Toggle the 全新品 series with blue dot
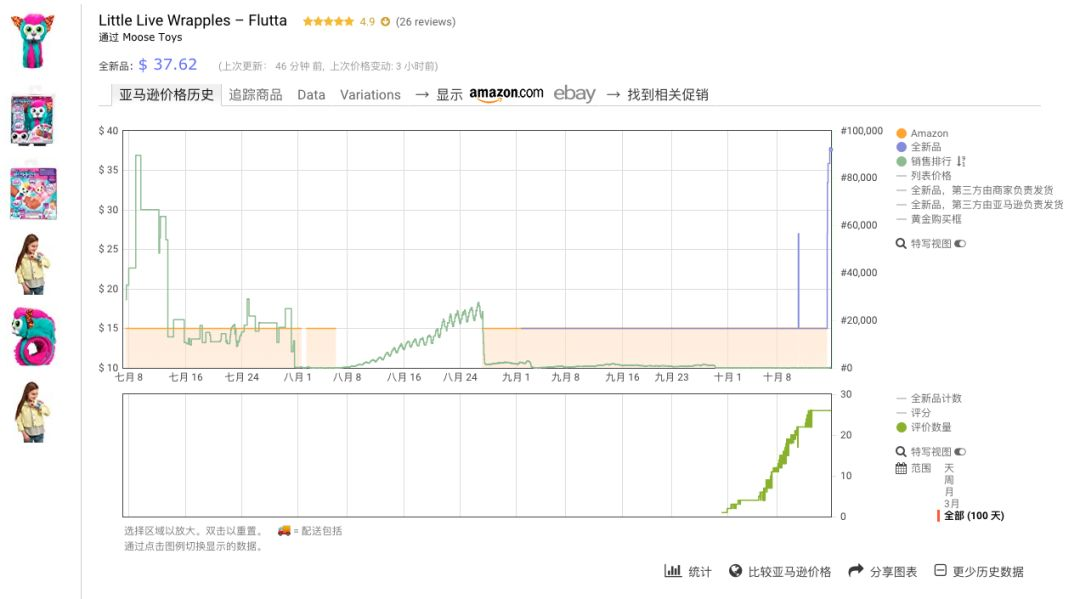Viewport: 1080px width, 599px height. pos(919,147)
